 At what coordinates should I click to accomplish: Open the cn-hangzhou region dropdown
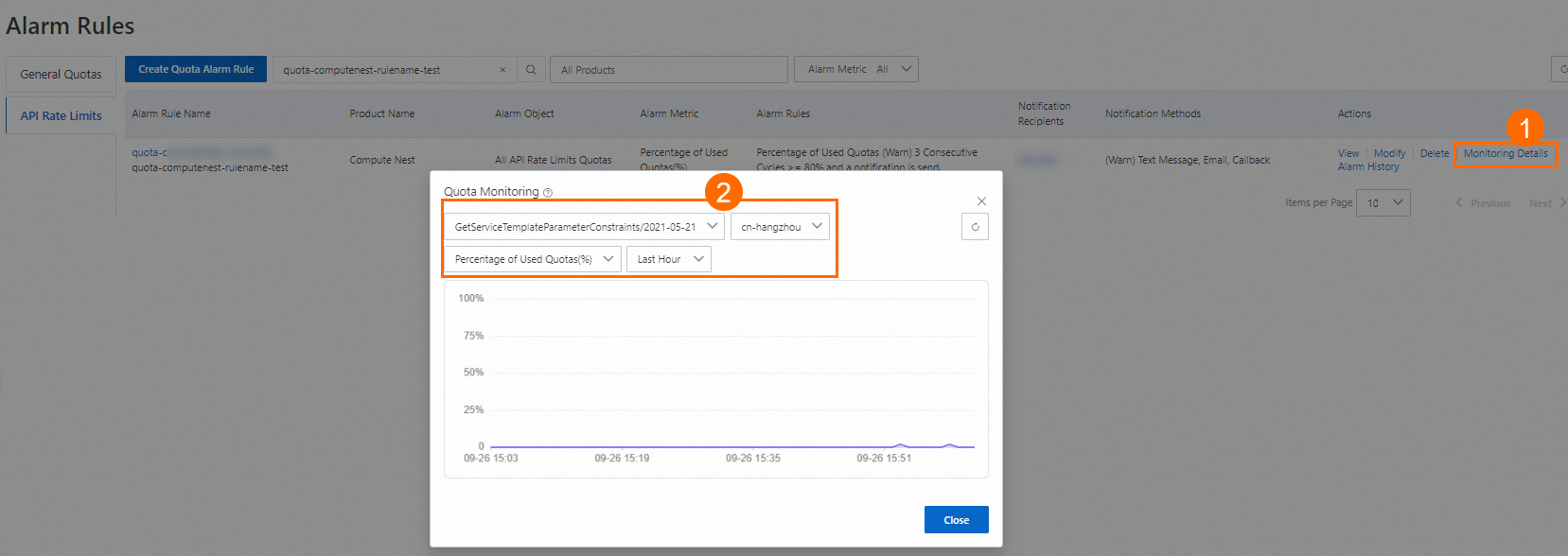pos(780,227)
